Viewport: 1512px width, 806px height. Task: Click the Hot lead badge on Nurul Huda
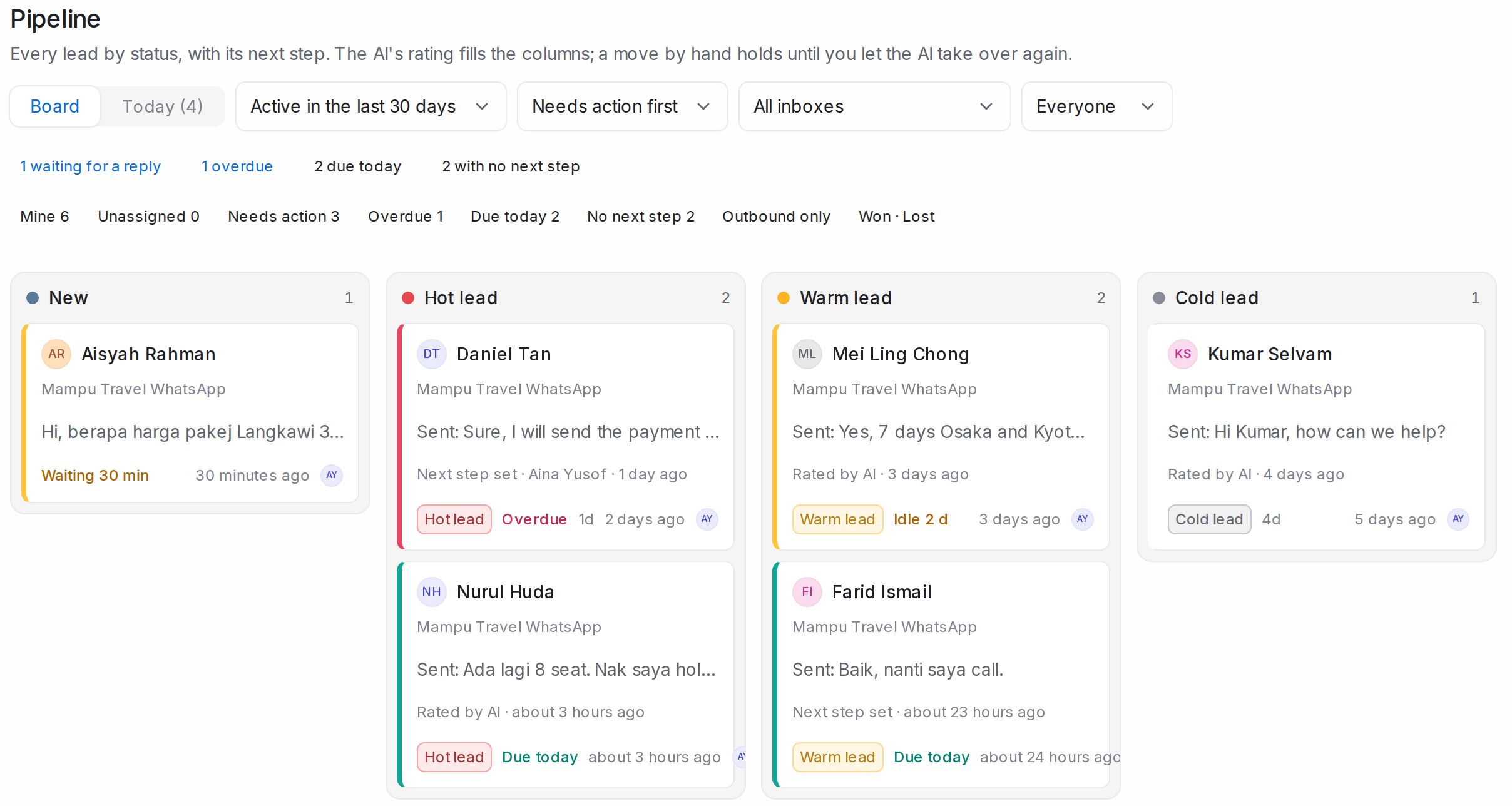pyautogui.click(x=454, y=757)
